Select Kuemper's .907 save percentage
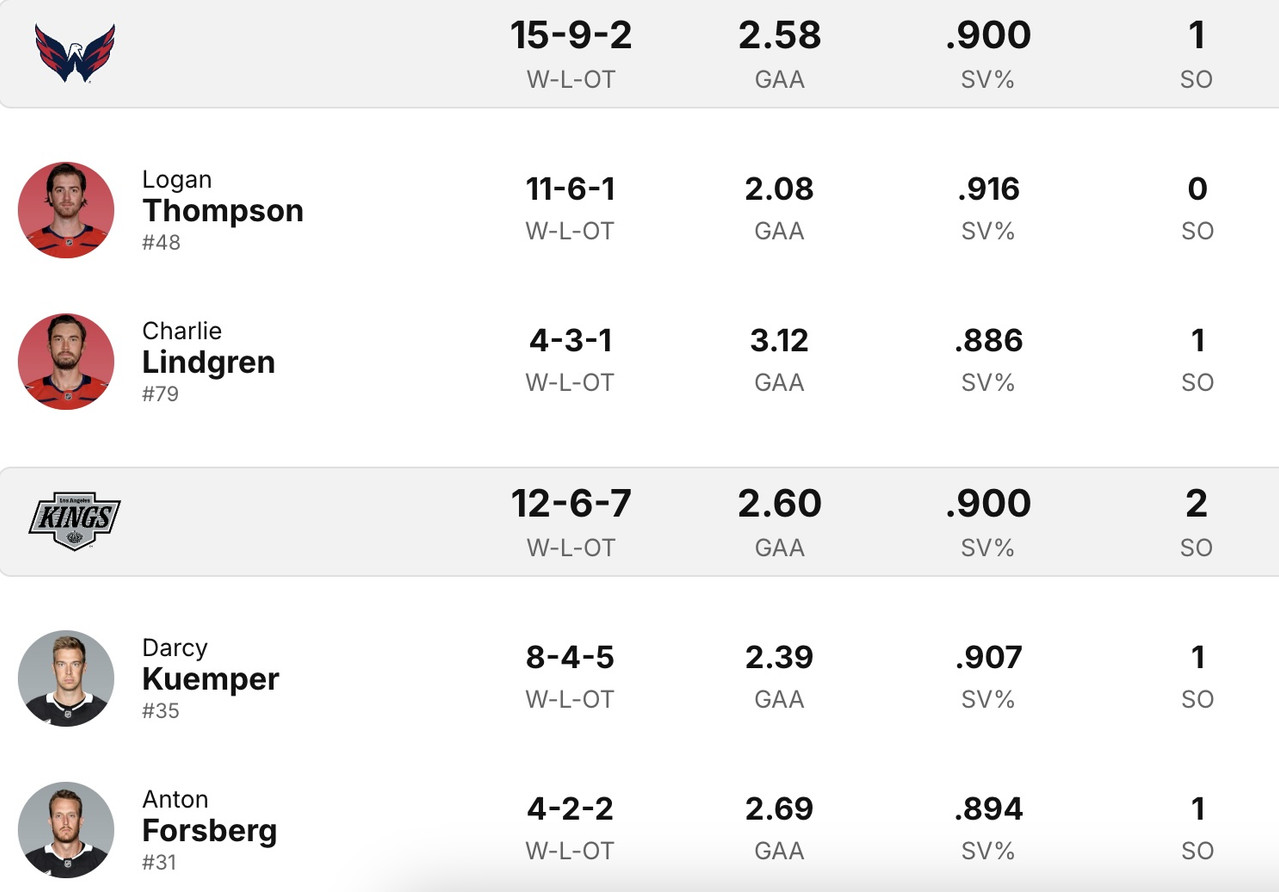 [x=988, y=657]
